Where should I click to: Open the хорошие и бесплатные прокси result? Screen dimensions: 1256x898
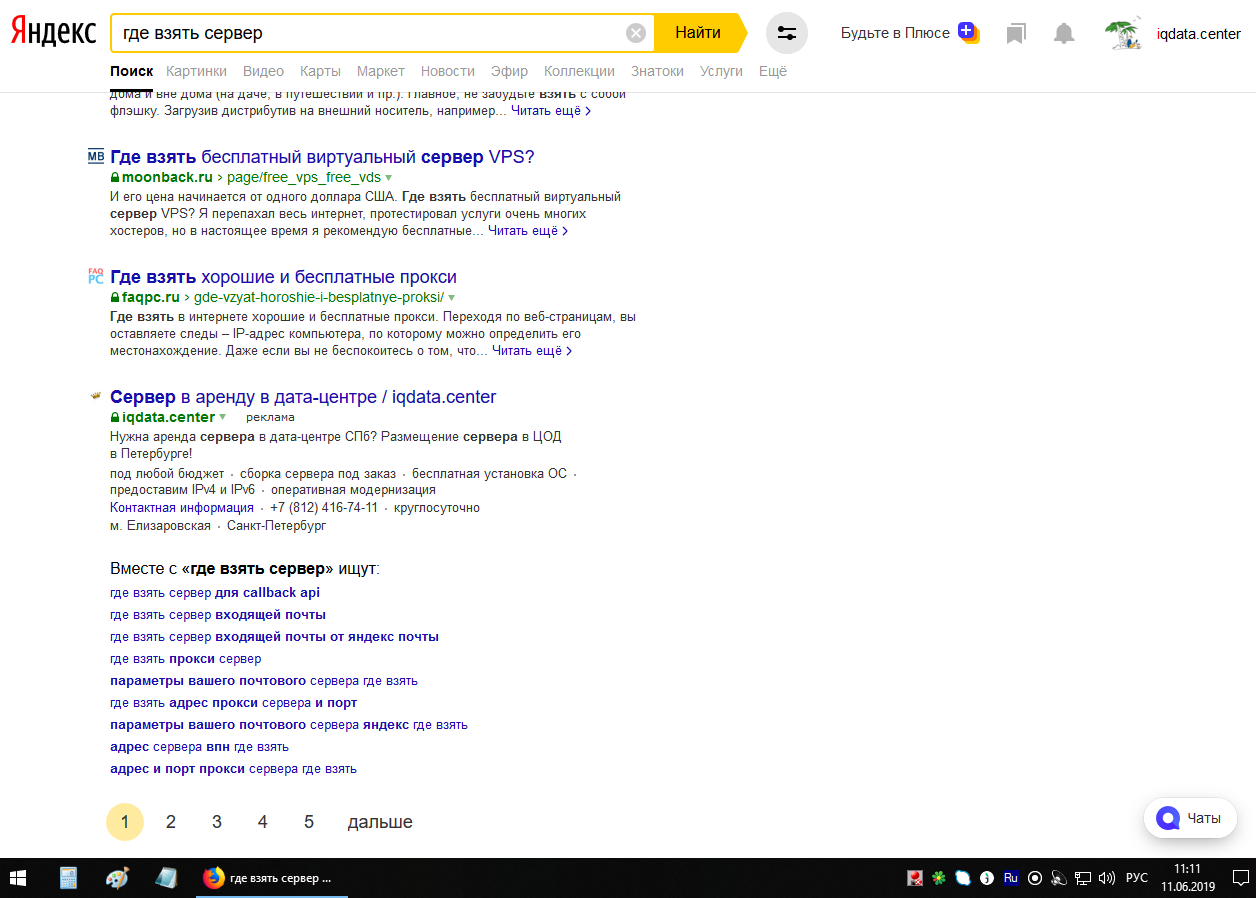pos(283,277)
